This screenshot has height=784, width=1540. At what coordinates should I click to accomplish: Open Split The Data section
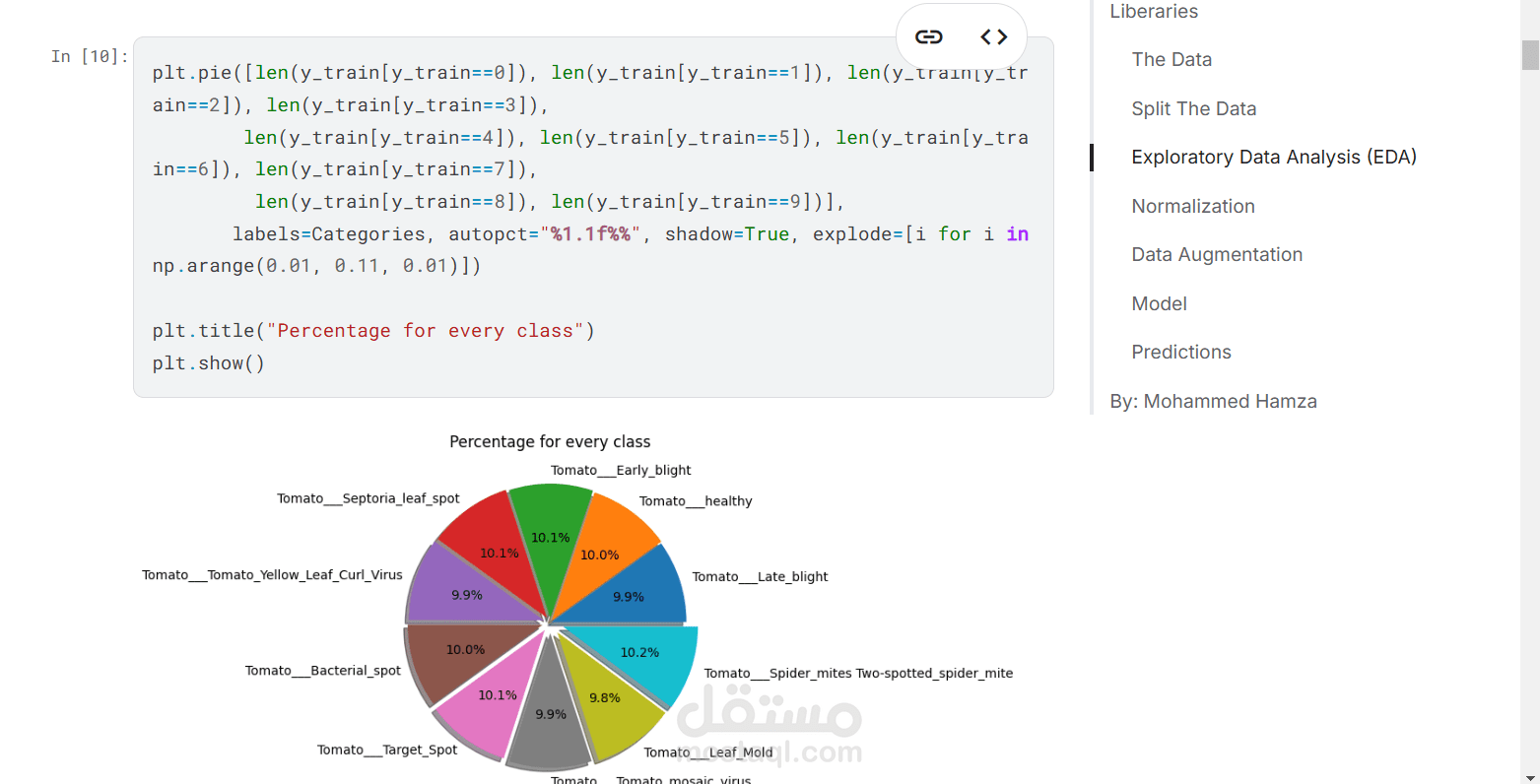1194,109
